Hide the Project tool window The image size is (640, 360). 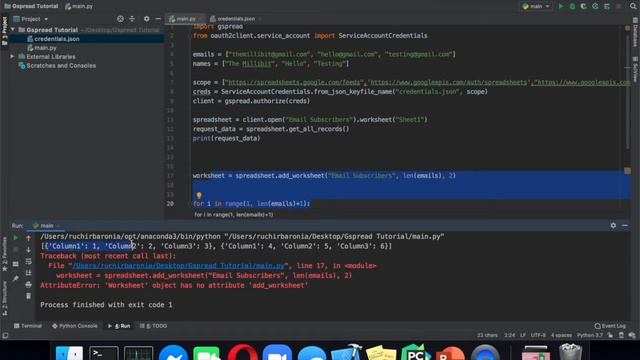click(158, 19)
